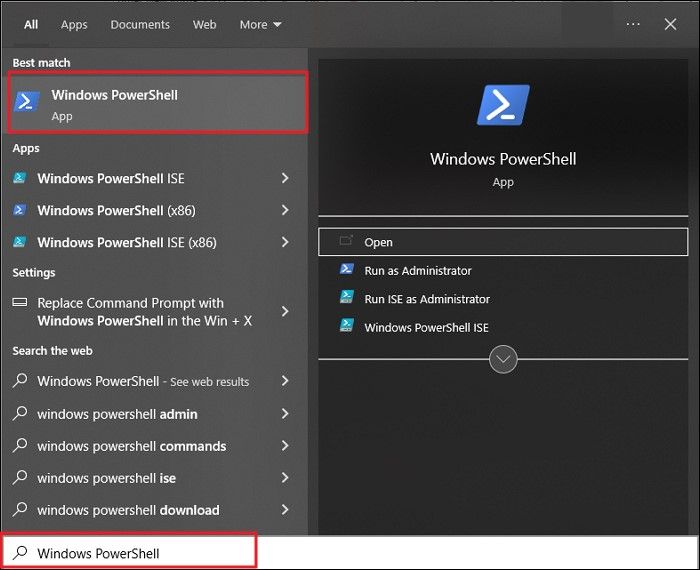Image resolution: width=700 pixels, height=570 pixels.
Task: Click Open in the preview pane
Action: pos(503,242)
